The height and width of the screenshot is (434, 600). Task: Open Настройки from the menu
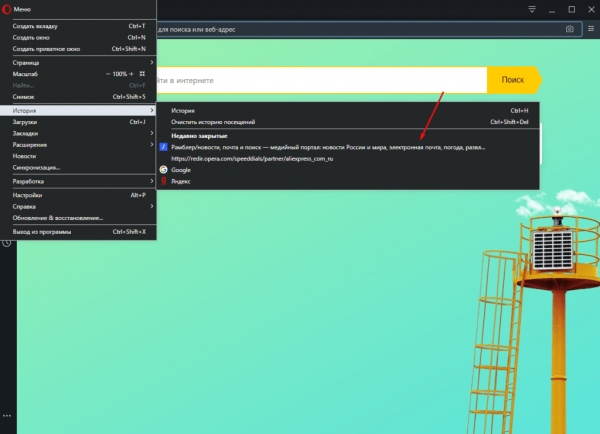point(78,195)
